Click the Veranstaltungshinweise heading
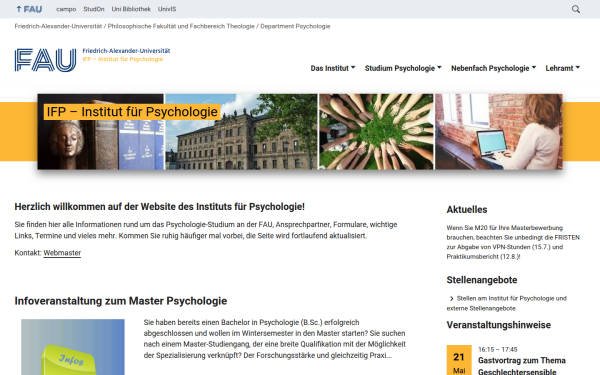 pos(499,325)
